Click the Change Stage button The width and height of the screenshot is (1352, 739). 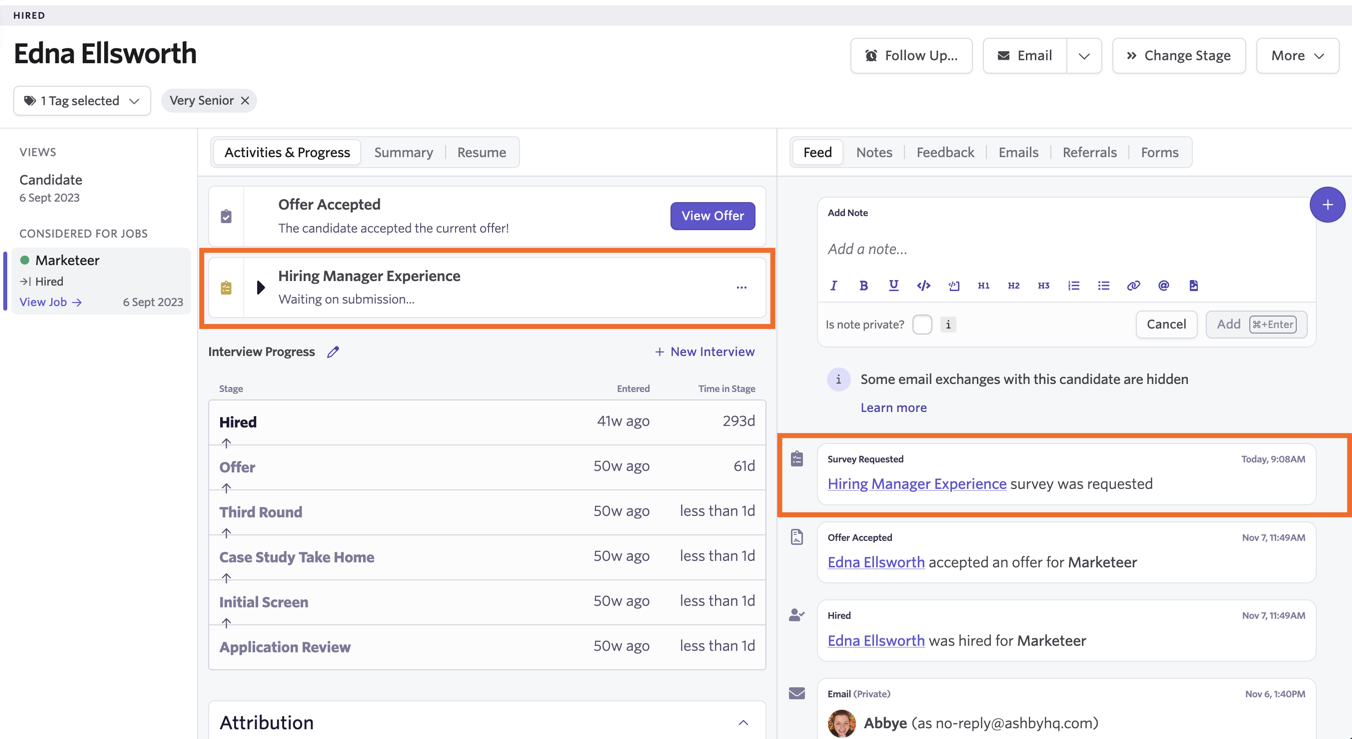1179,56
